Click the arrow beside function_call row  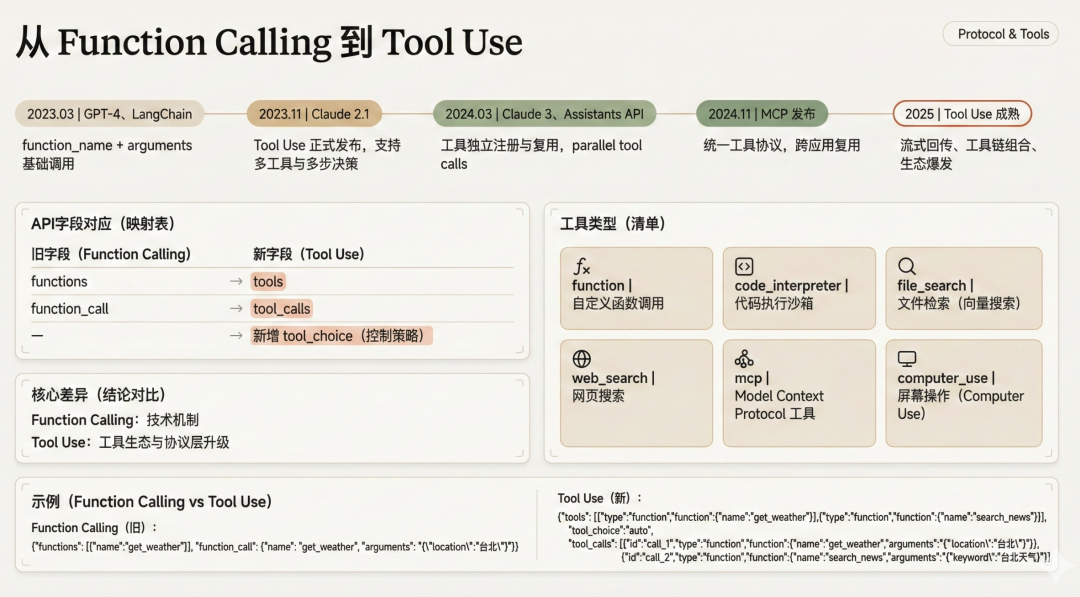pyautogui.click(x=236, y=308)
